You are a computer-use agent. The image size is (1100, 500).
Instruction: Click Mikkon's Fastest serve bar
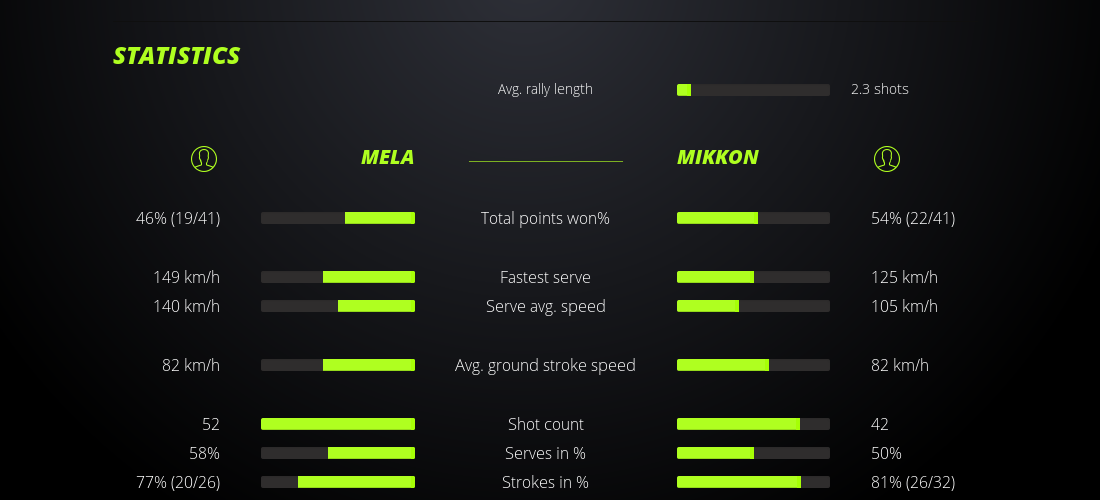753,277
